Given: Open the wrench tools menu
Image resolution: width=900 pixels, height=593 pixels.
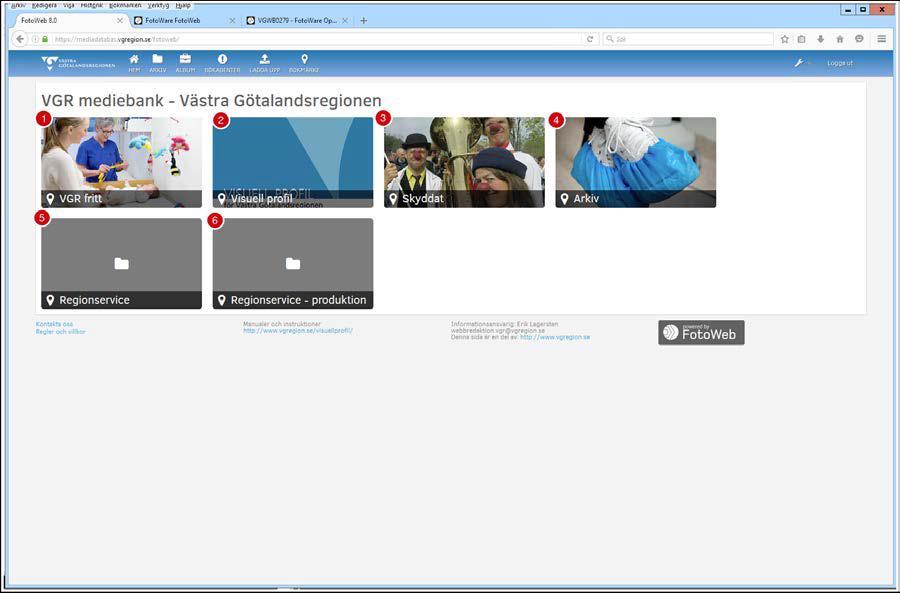Looking at the screenshot, I should pyautogui.click(x=798, y=63).
